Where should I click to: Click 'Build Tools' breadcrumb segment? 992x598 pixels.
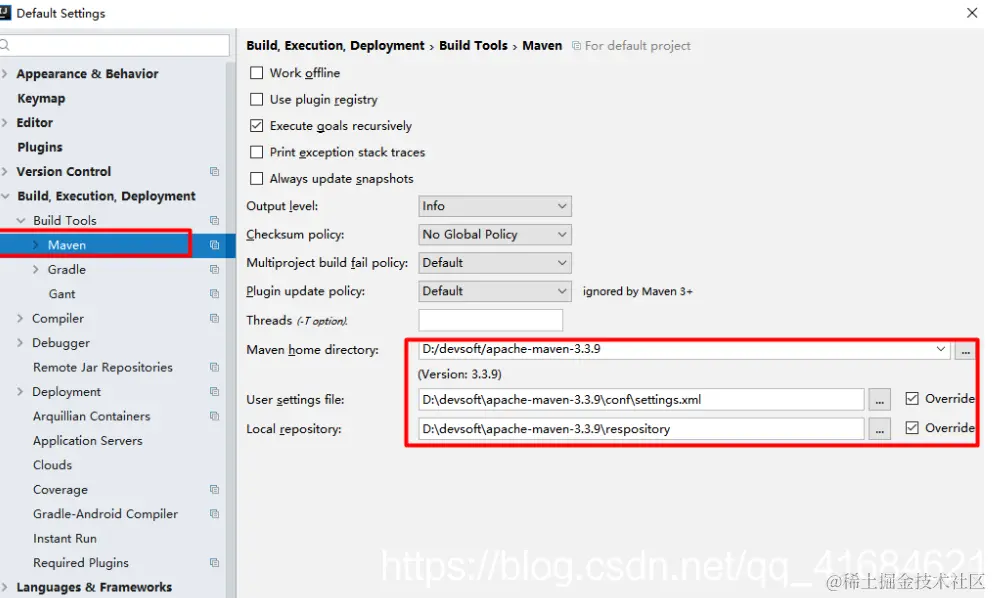click(x=473, y=46)
